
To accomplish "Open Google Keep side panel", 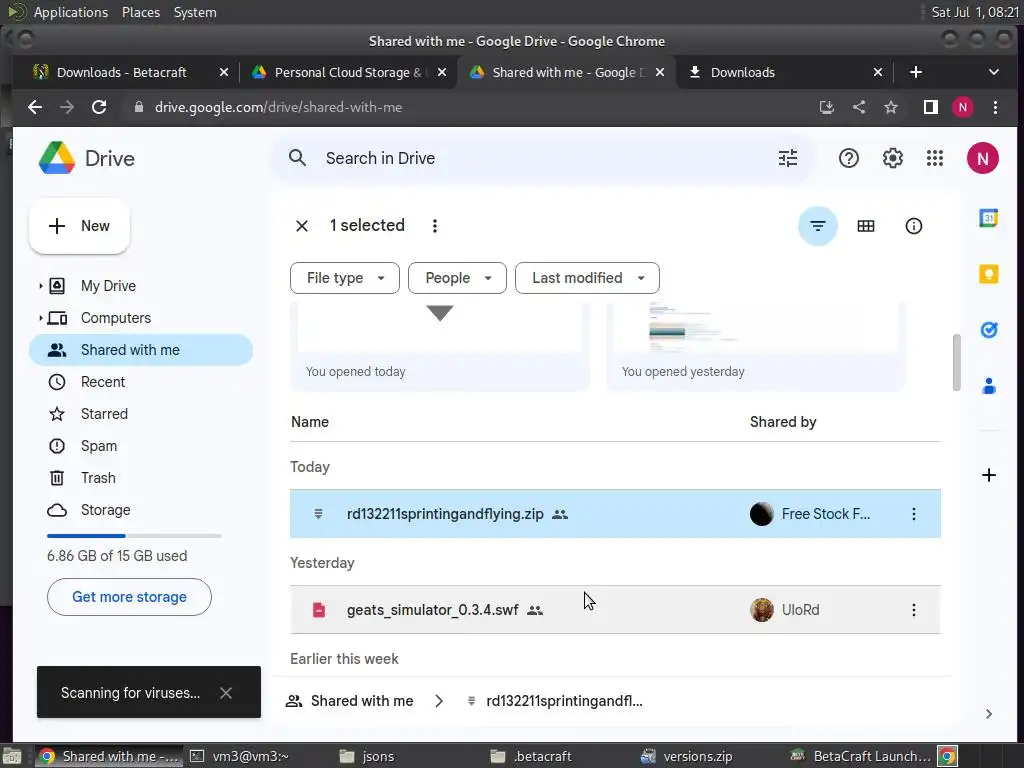I will click(x=988, y=274).
